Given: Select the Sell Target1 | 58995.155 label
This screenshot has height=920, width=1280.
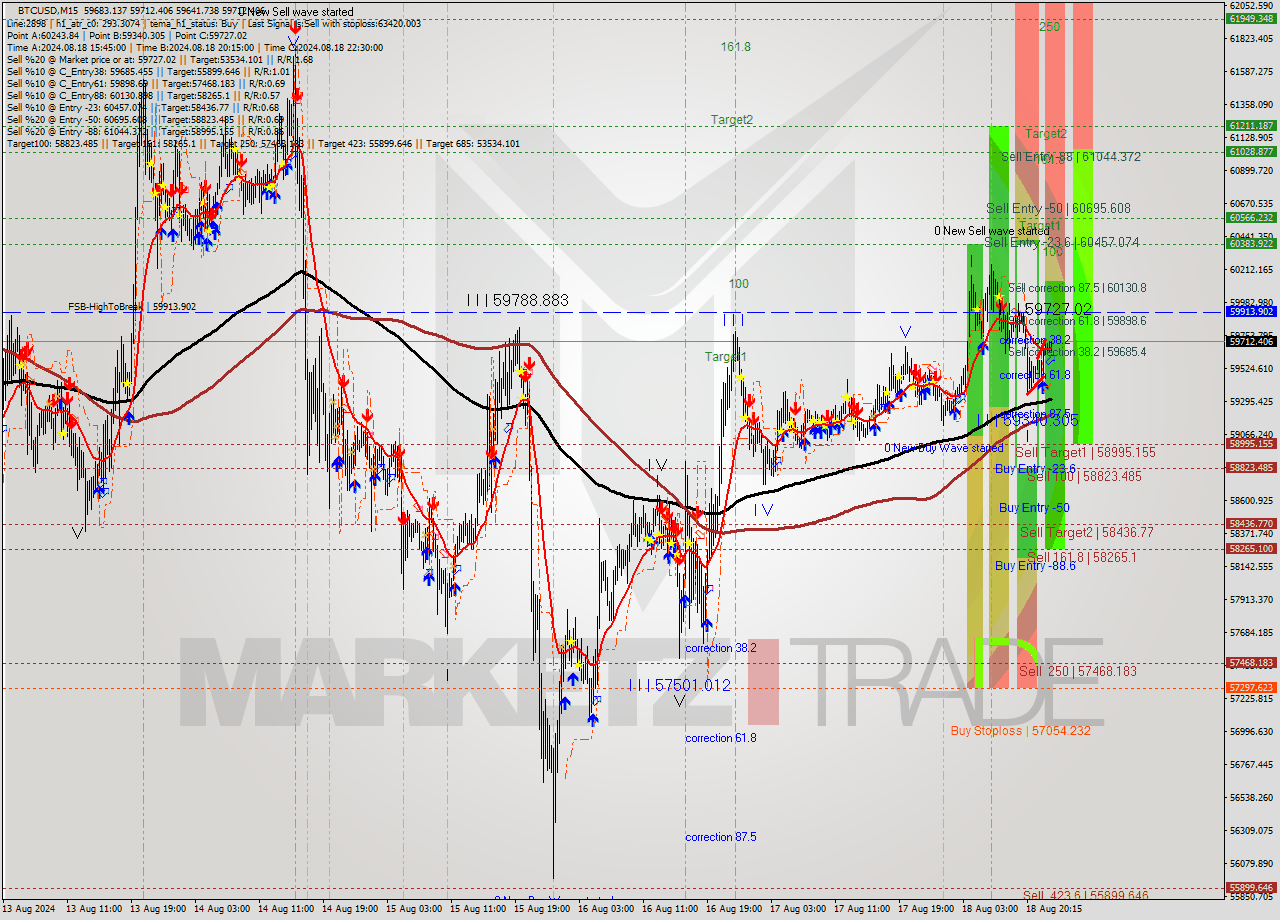Looking at the screenshot, I should (x=1085, y=453).
